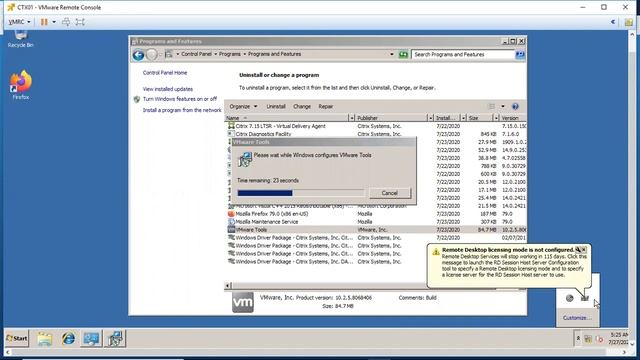Click the Mozilla Firefox program icon
This screenshot has width=640, height=360.
tap(231, 214)
